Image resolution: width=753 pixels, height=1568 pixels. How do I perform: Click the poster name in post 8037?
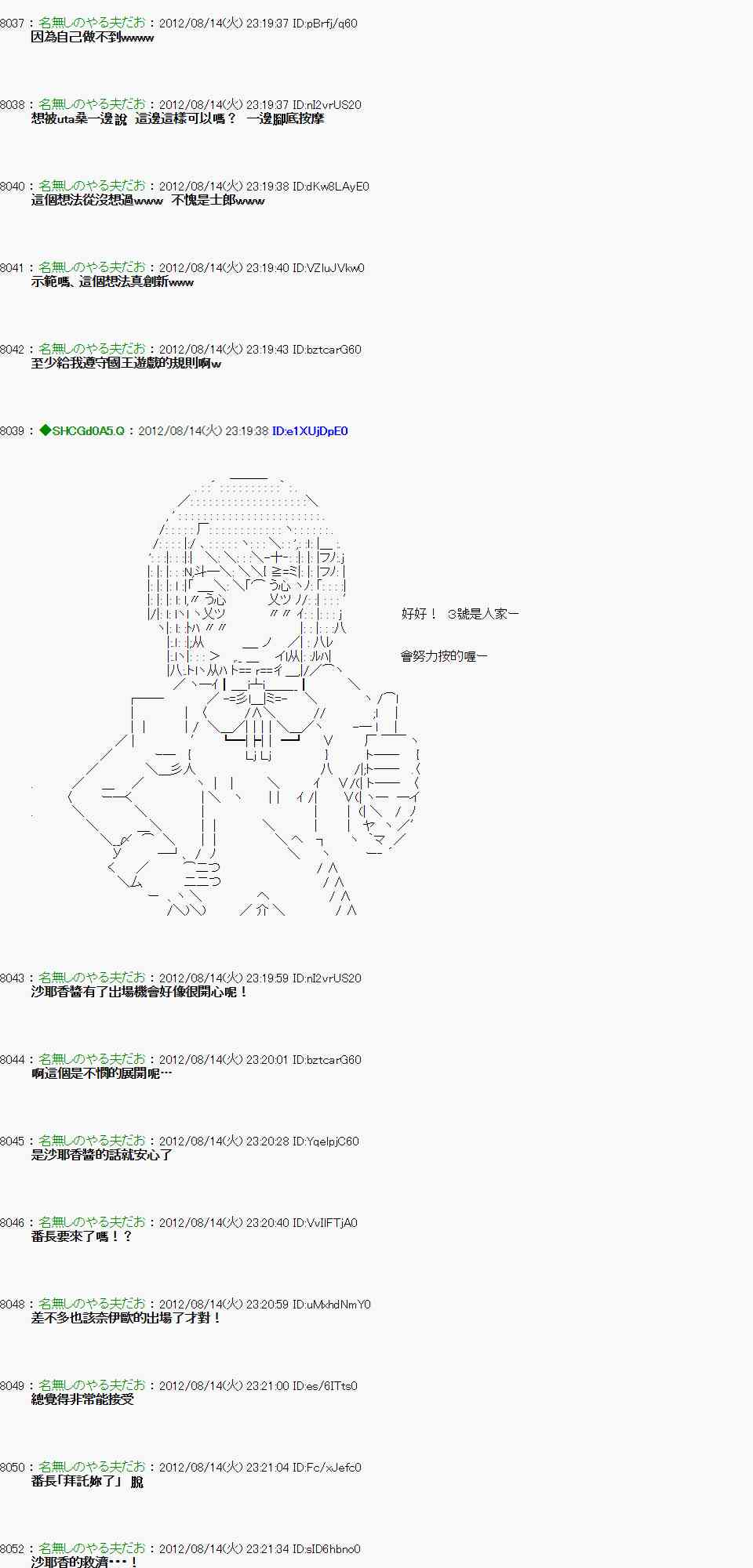tap(92, 23)
